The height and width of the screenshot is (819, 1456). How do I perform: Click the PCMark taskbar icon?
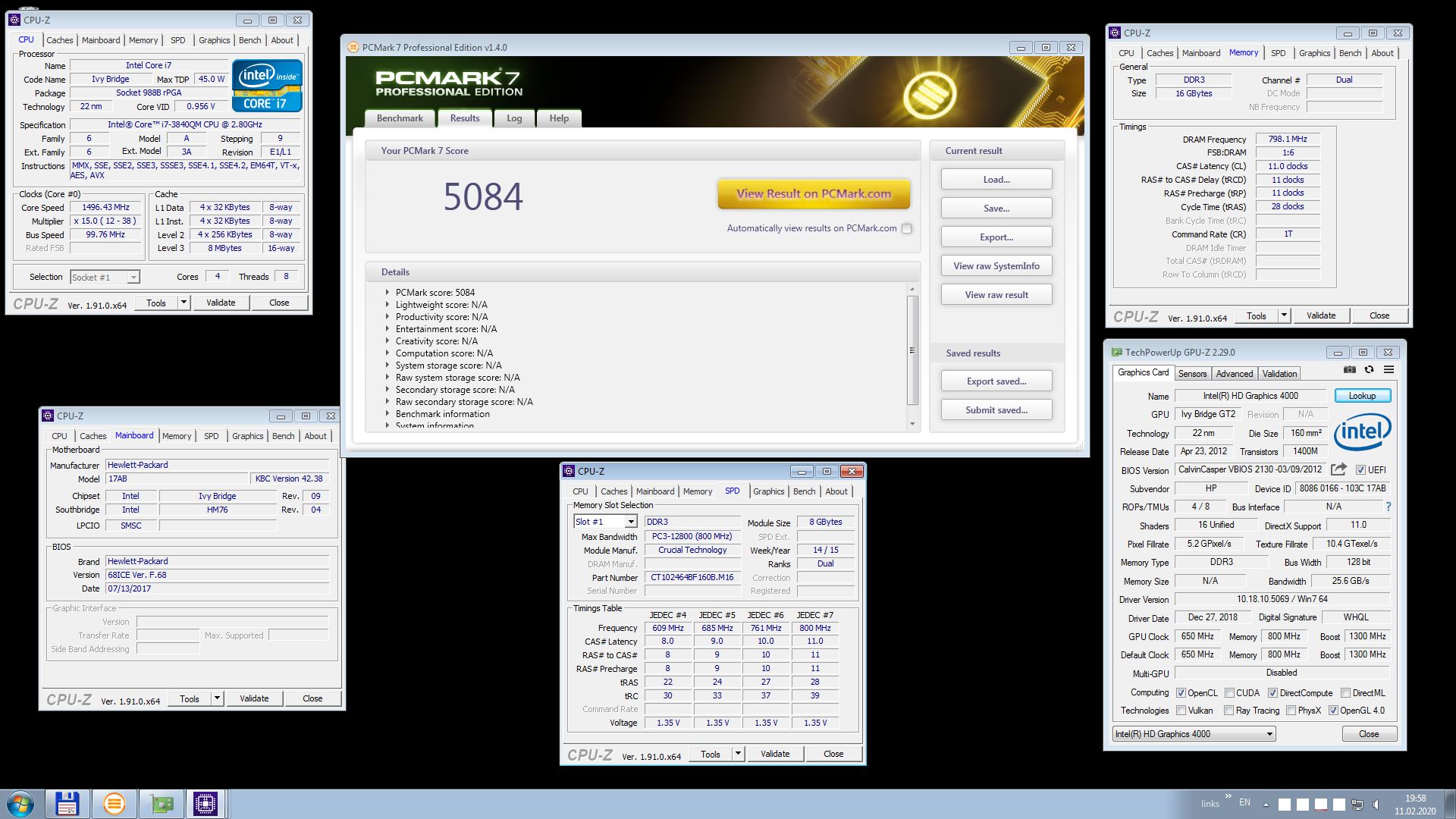[115, 804]
